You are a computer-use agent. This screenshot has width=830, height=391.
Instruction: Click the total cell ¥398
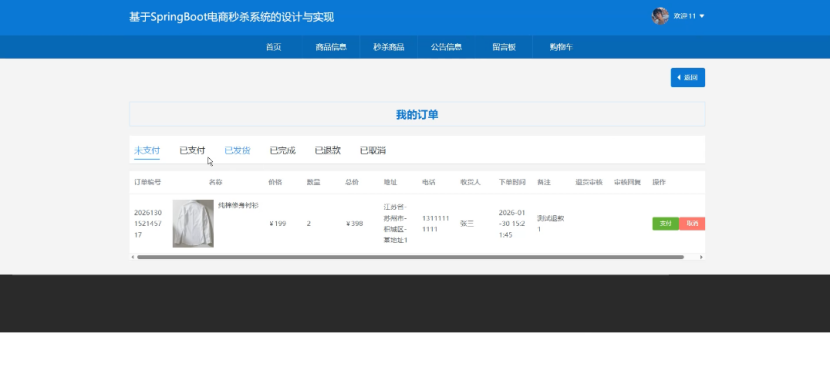354,224
